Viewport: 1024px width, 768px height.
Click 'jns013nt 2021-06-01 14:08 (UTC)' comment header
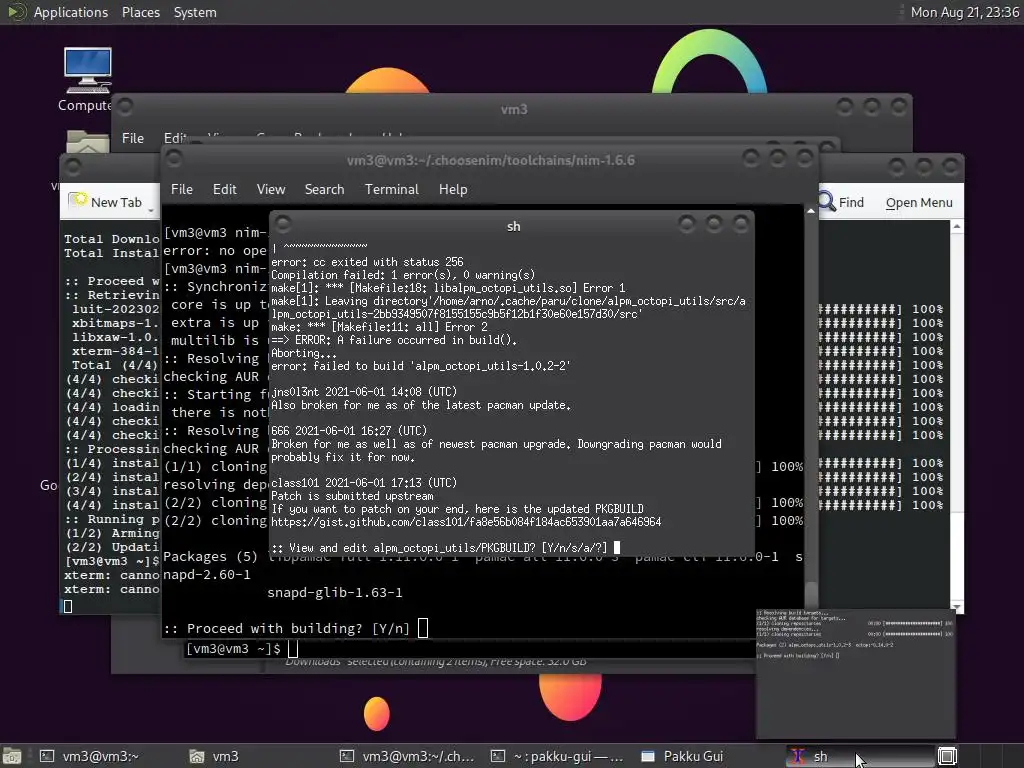[364, 392]
